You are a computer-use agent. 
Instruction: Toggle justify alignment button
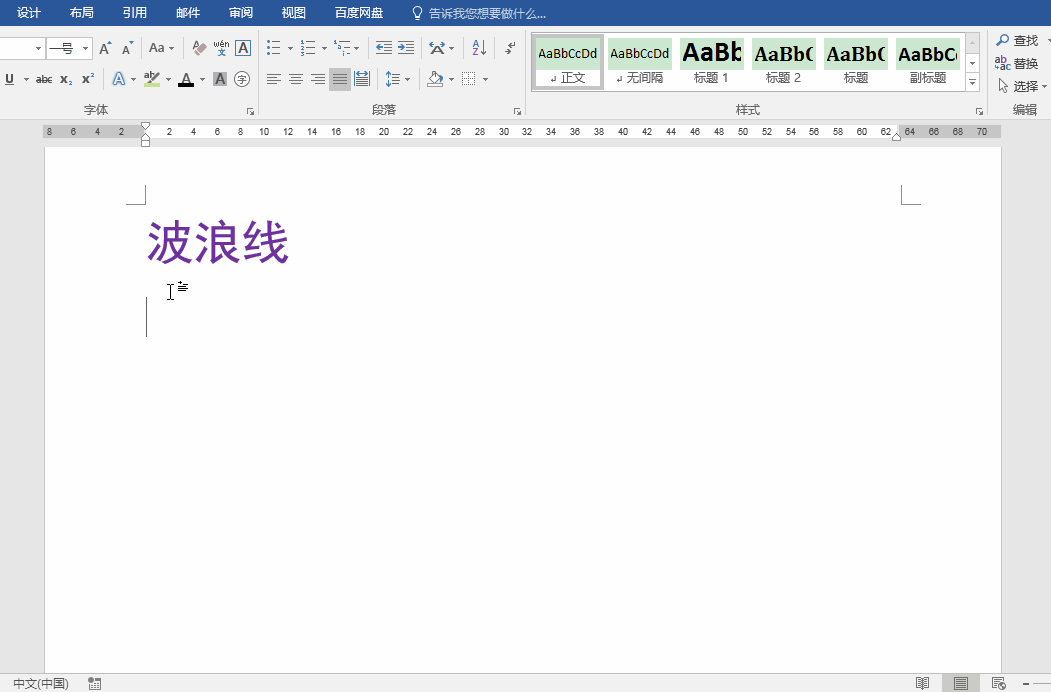[x=340, y=79]
